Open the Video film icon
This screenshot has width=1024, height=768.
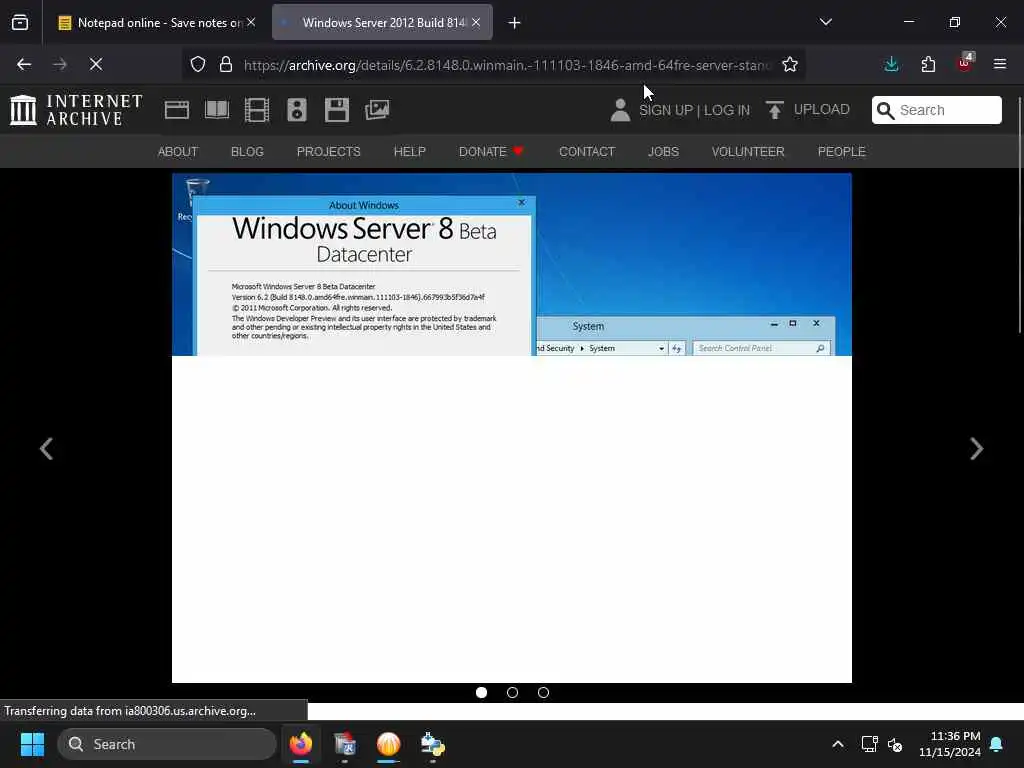pyautogui.click(x=257, y=110)
